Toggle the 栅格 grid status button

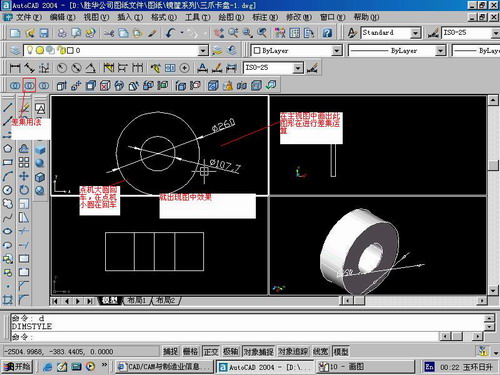pyautogui.click(x=190, y=351)
